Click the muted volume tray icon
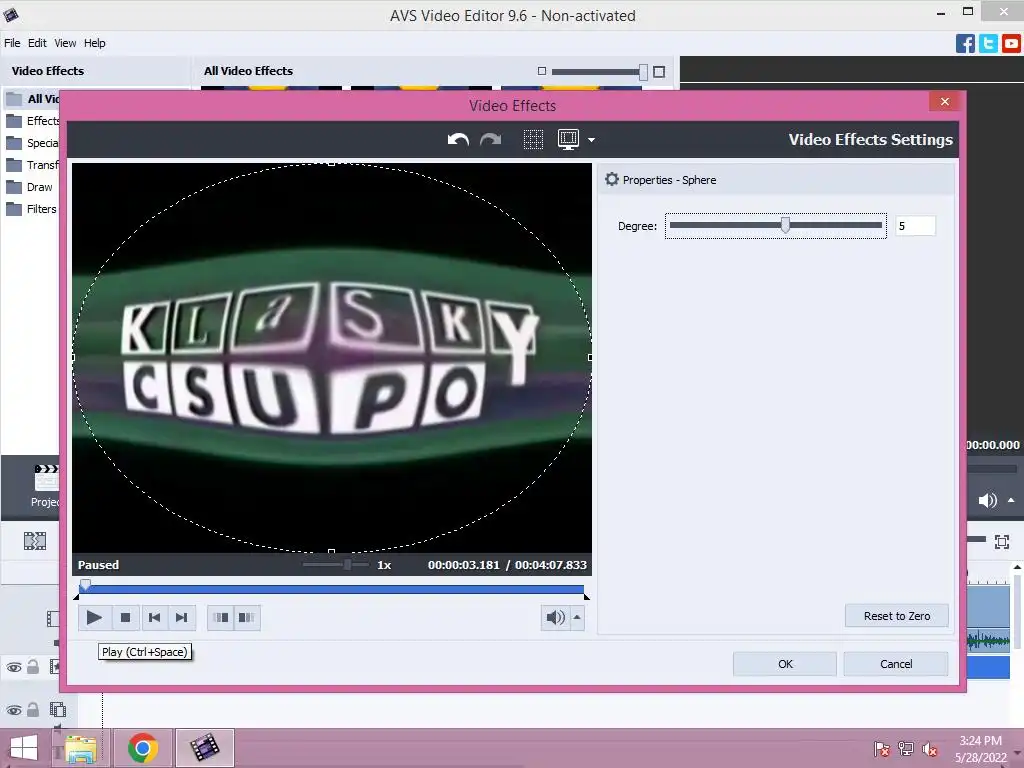 tap(929, 749)
